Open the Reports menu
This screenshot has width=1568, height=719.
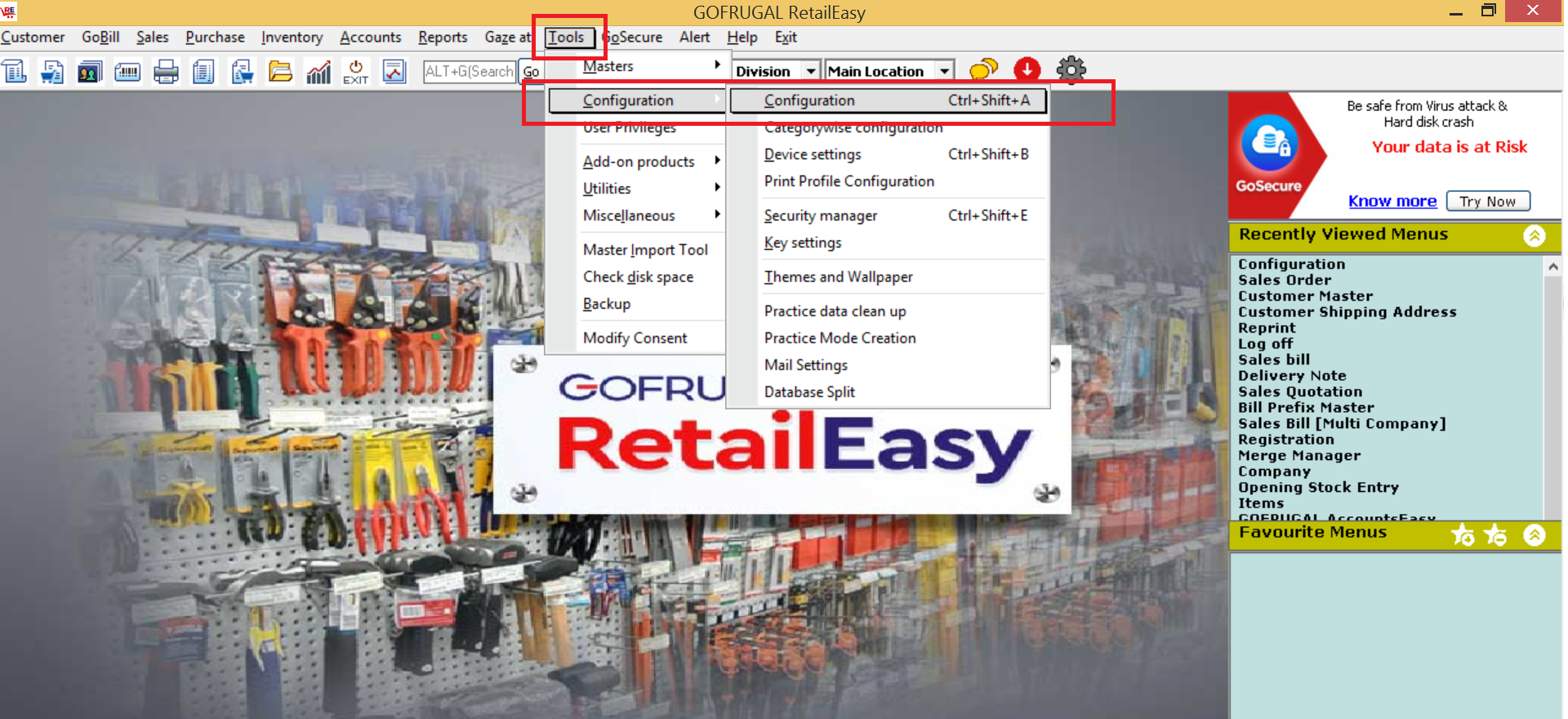pyautogui.click(x=443, y=37)
